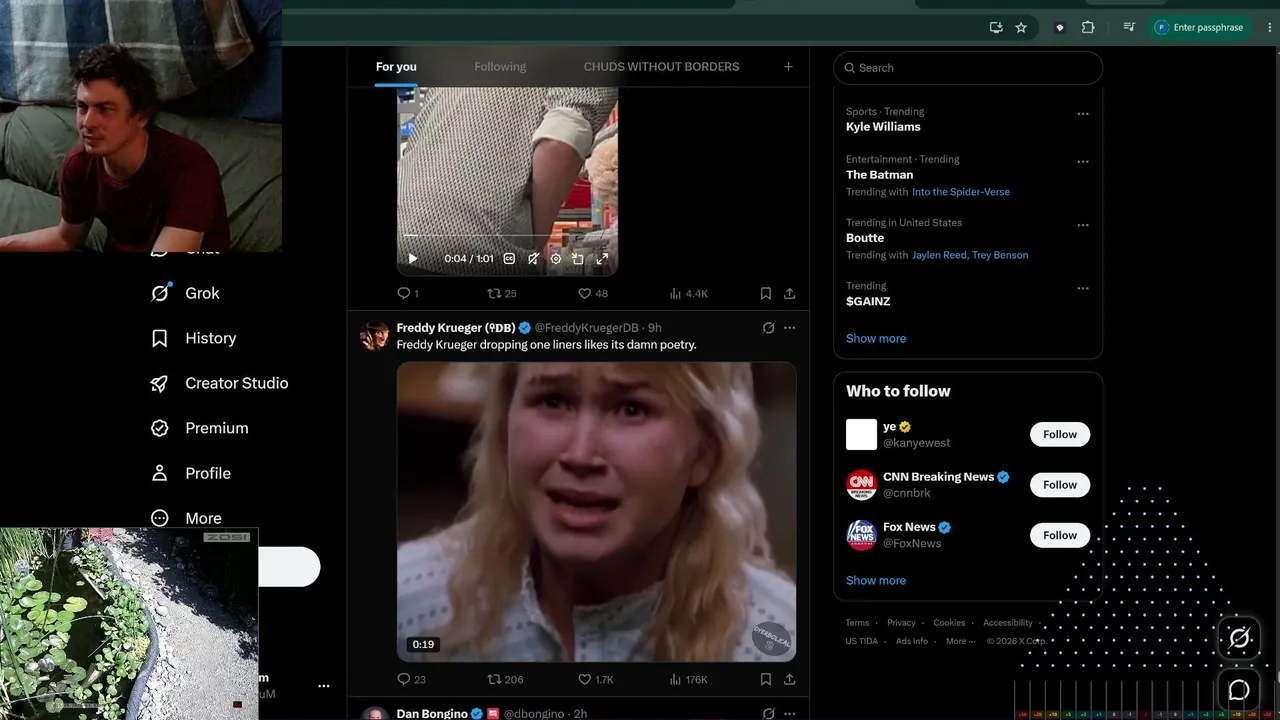Screen dimensions: 1280x720
Task: Open Freddy Krueger (DB) display name
Action: [x=456, y=327]
